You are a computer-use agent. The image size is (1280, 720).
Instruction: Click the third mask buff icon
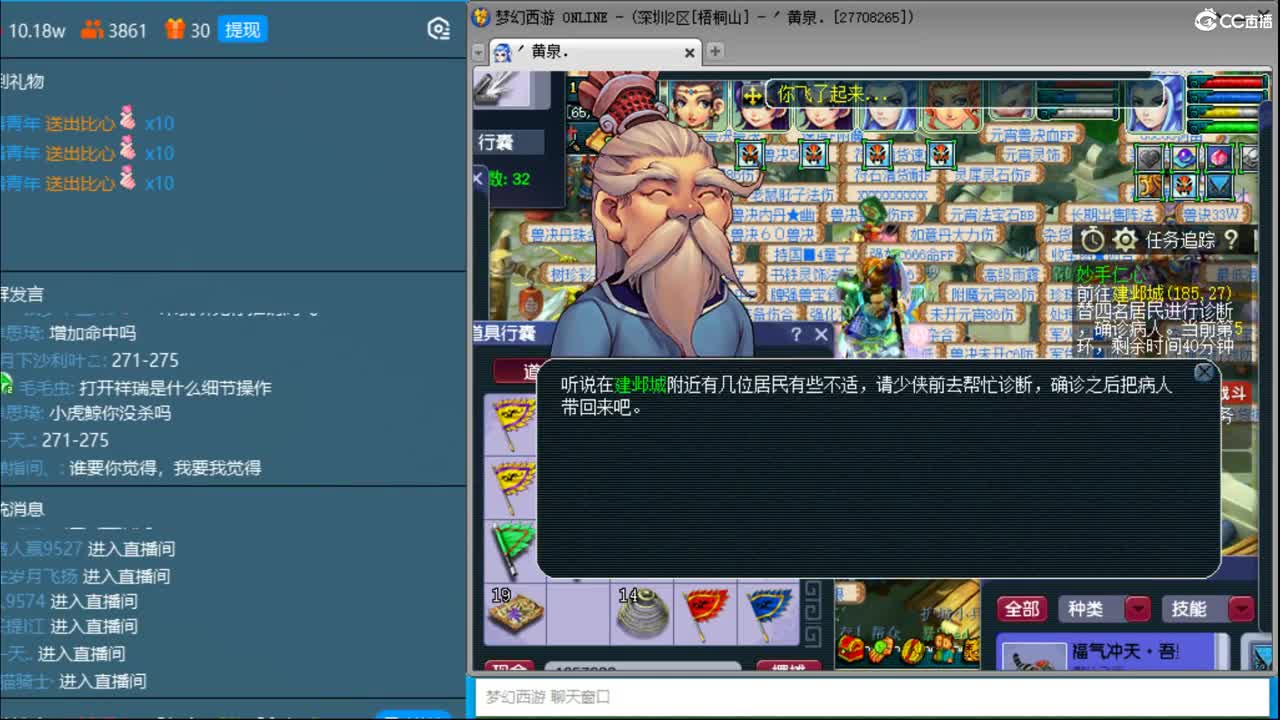click(x=877, y=154)
